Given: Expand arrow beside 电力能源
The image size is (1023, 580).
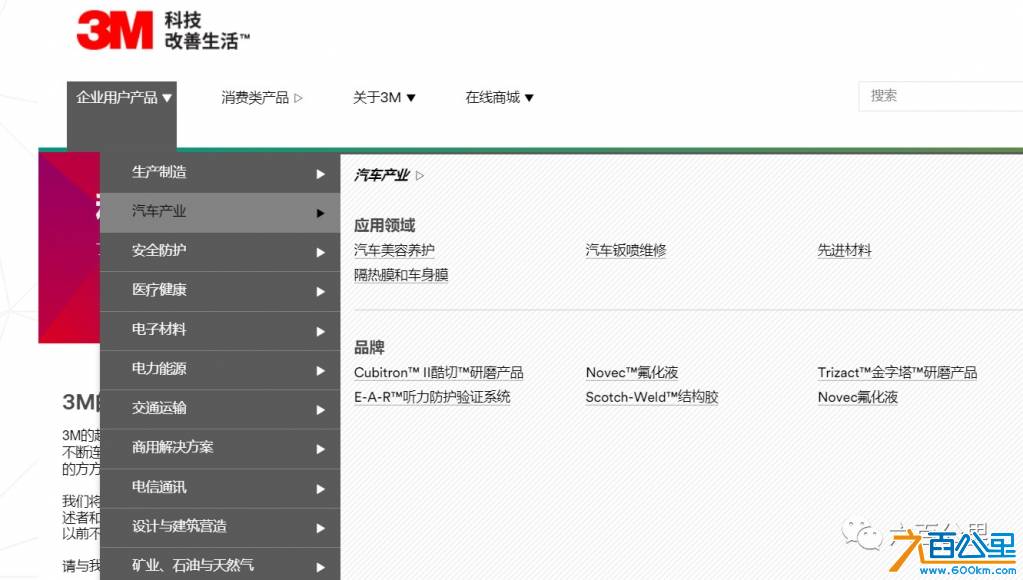Looking at the screenshot, I should click(320, 371).
